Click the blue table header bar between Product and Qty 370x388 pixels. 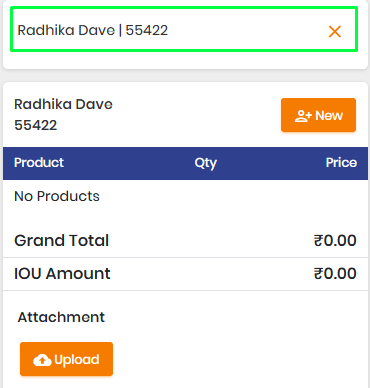tap(129, 163)
